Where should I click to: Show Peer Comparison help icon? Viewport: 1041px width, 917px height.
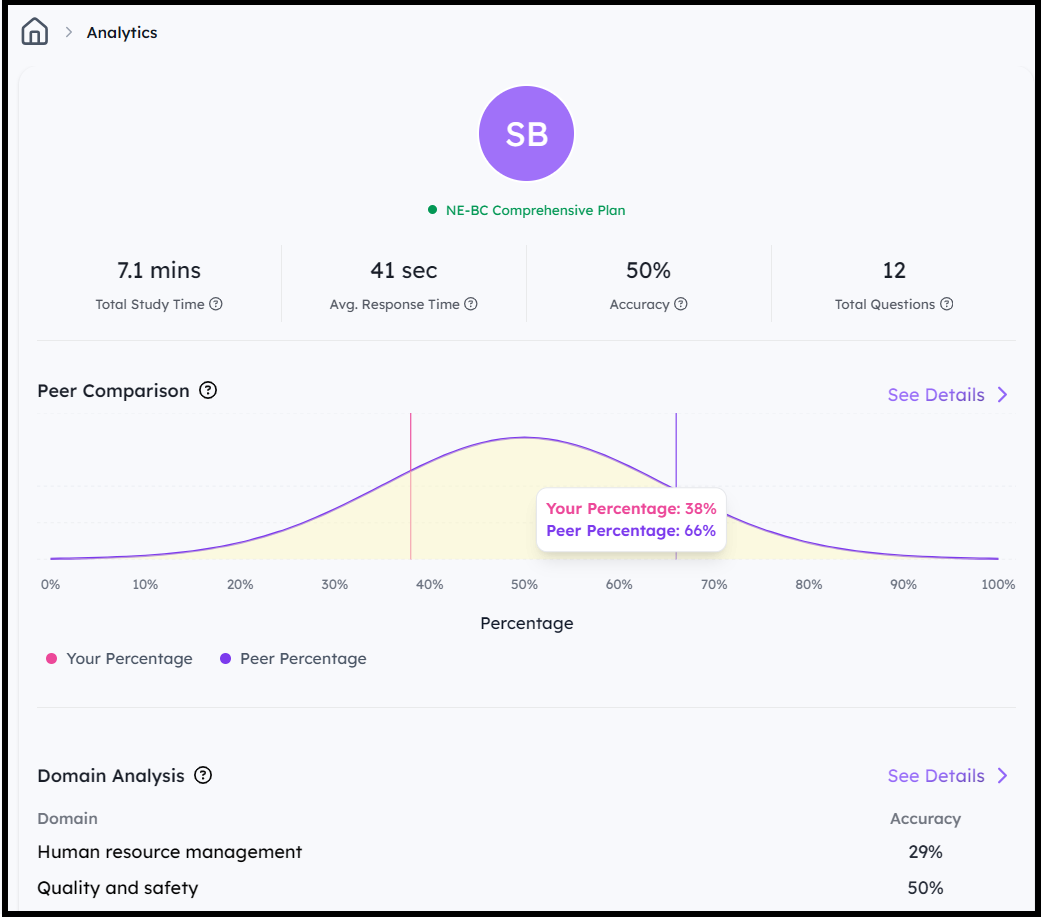coord(208,390)
